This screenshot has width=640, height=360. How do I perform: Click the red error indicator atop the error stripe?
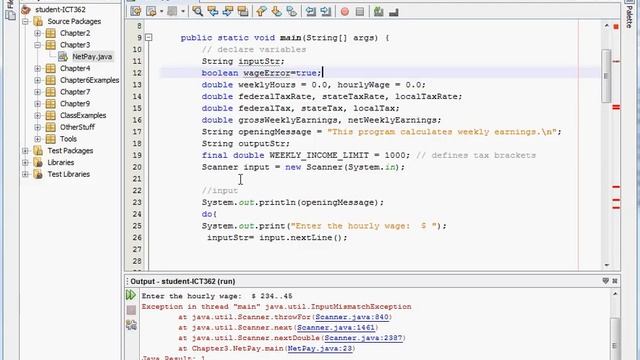tap(616, 27)
